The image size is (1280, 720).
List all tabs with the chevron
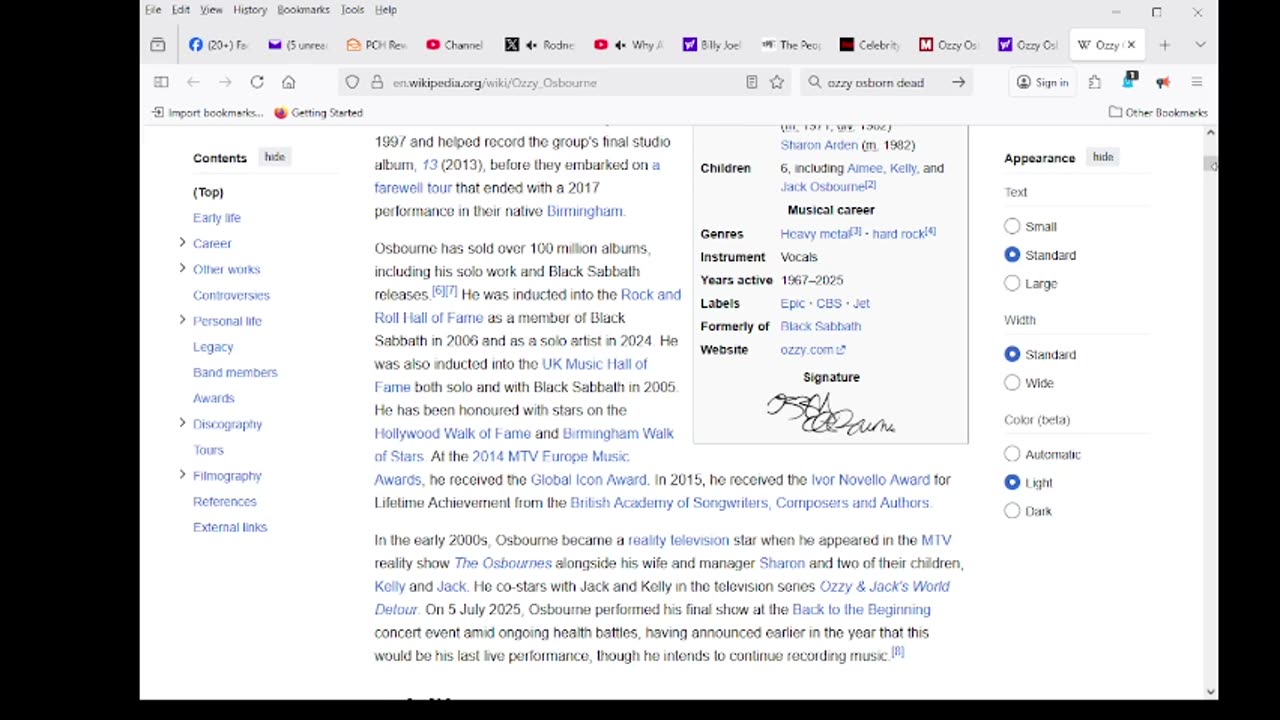[1200, 45]
